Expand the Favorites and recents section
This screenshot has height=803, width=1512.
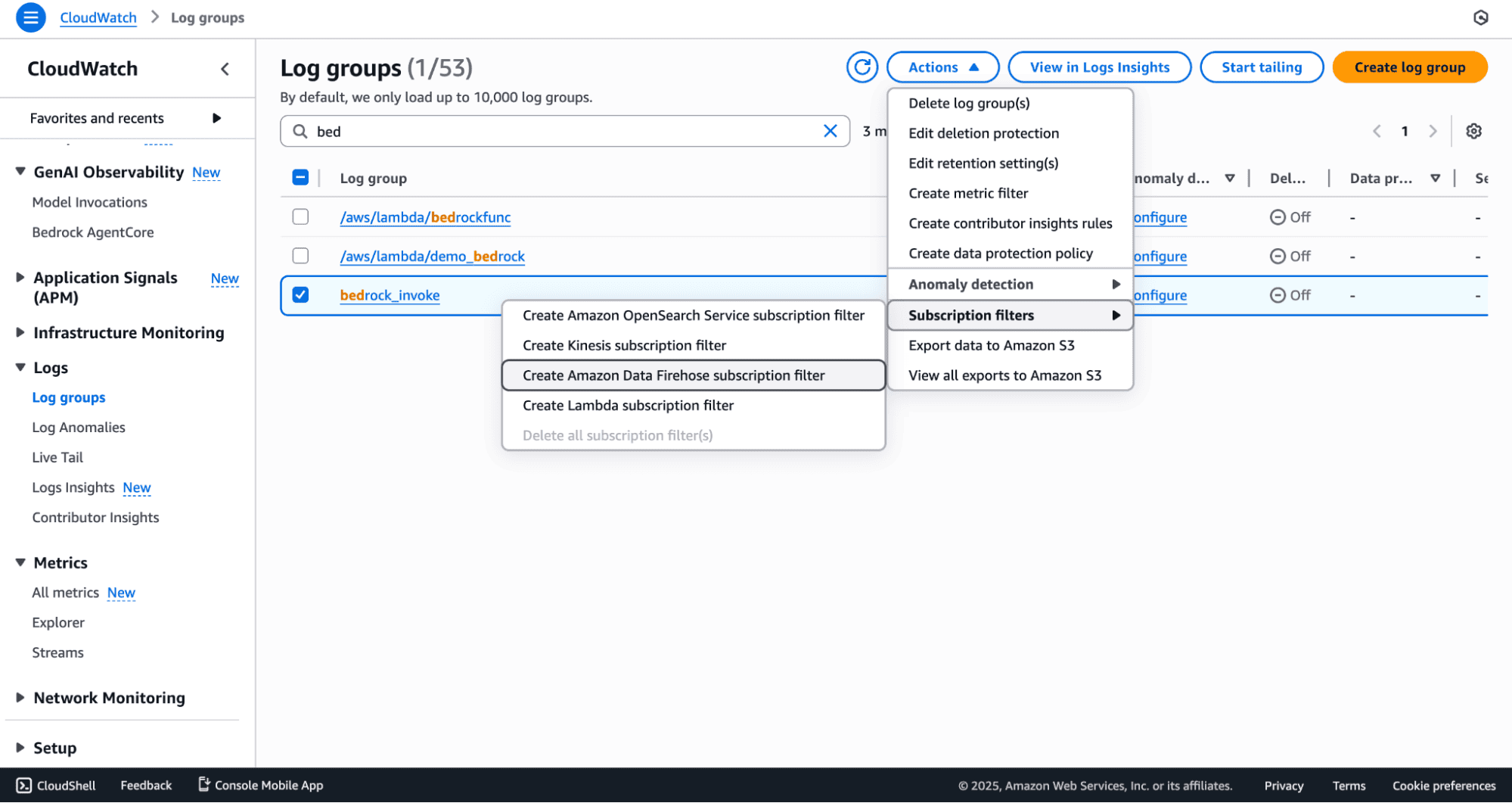[x=217, y=118]
